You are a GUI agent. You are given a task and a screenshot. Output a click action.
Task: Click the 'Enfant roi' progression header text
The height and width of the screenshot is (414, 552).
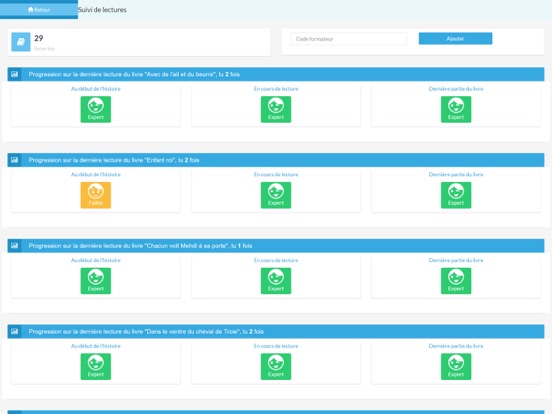click(x=114, y=160)
